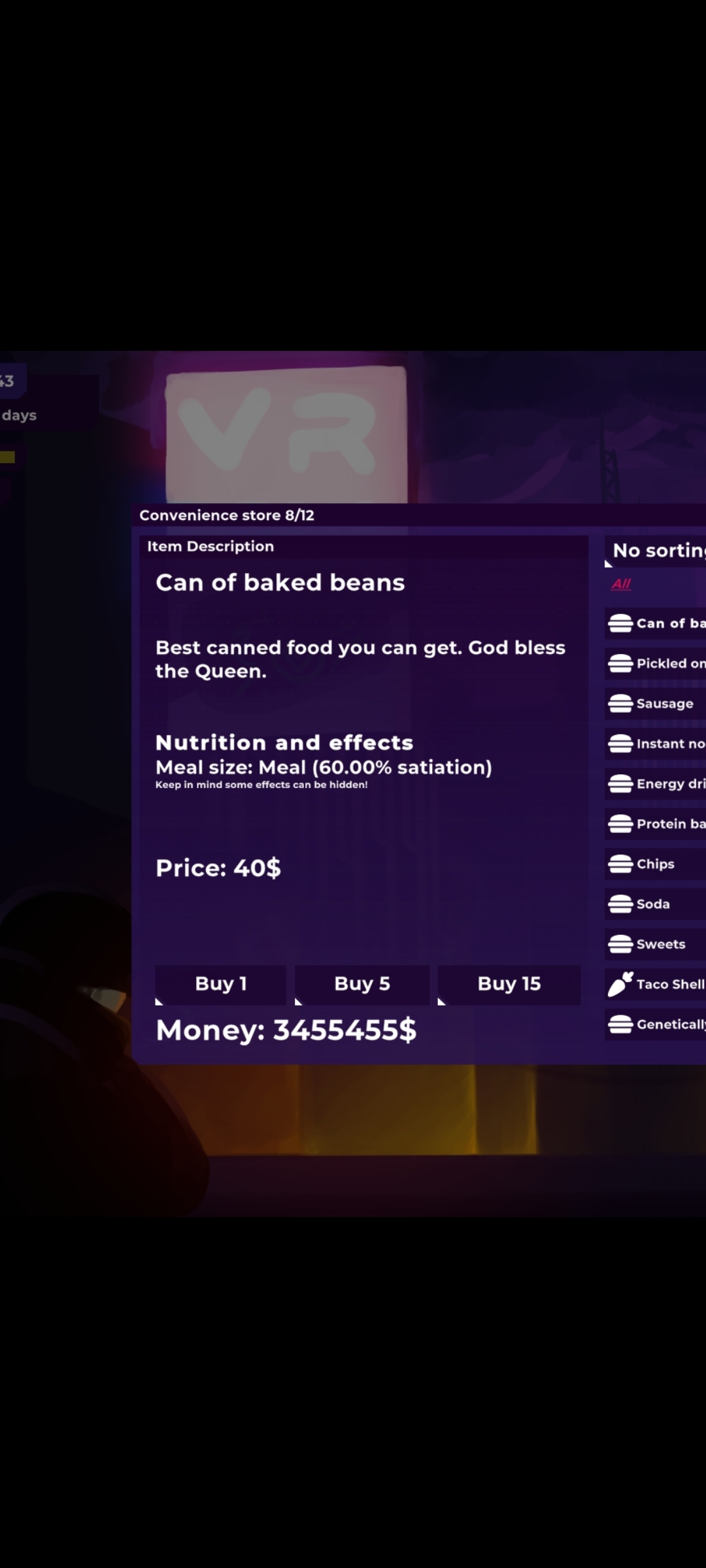706x1568 pixels.
Task: Buy 5 cans of baked beans
Action: [x=362, y=985]
